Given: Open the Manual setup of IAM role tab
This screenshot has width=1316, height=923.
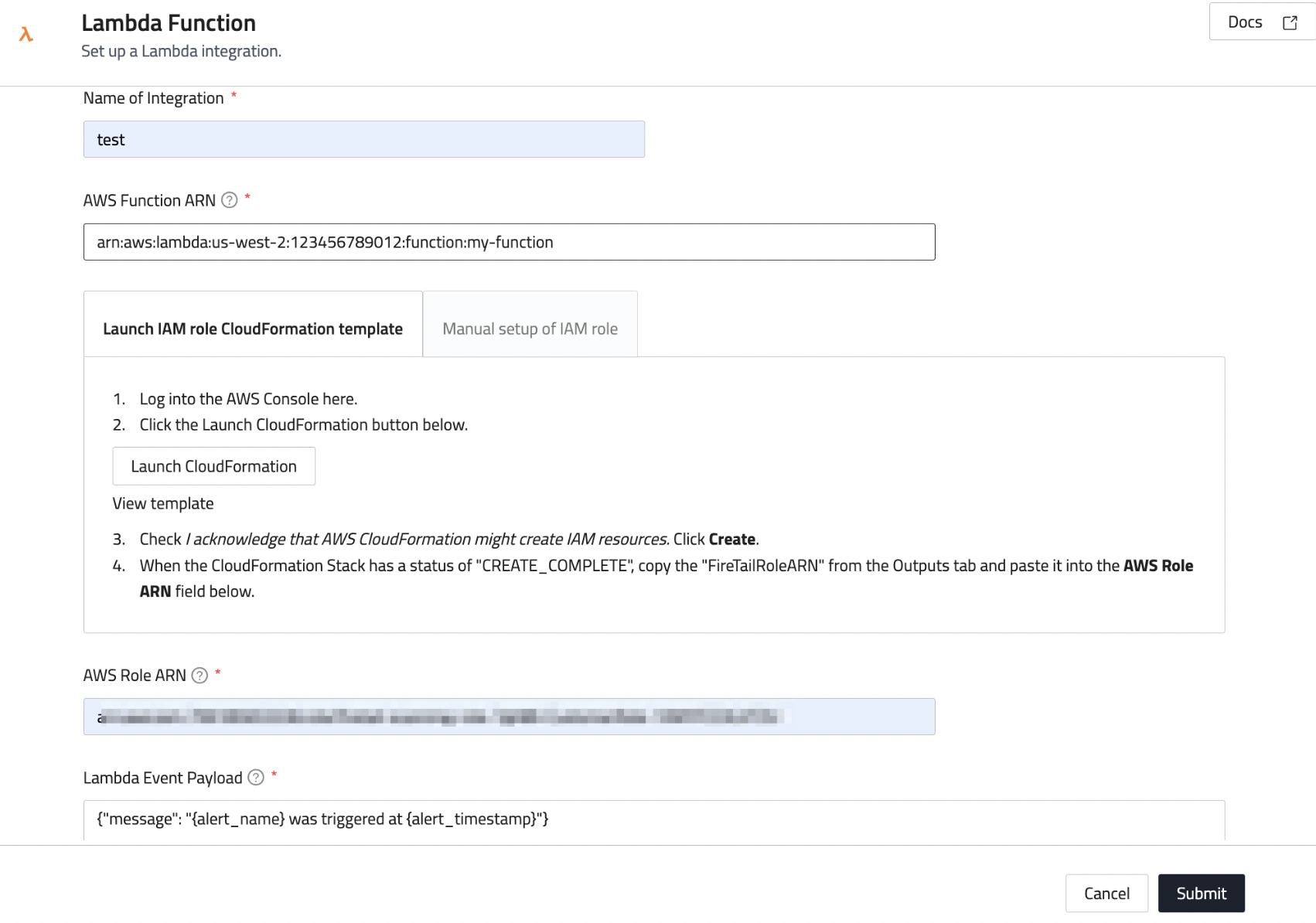Looking at the screenshot, I should coord(530,329).
